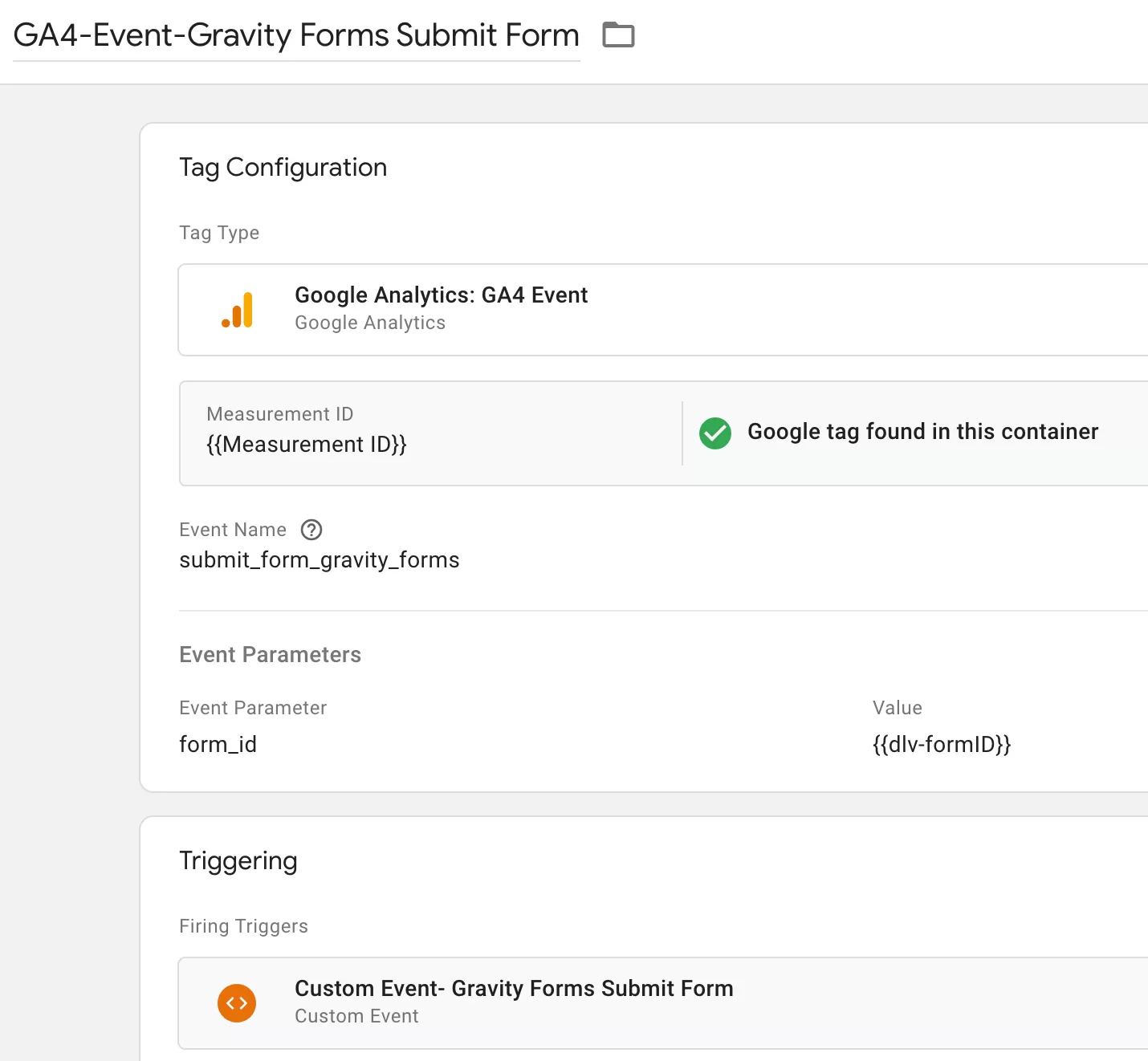The height and width of the screenshot is (1061, 1148).
Task: Click the Tag Type label
Action: click(219, 233)
